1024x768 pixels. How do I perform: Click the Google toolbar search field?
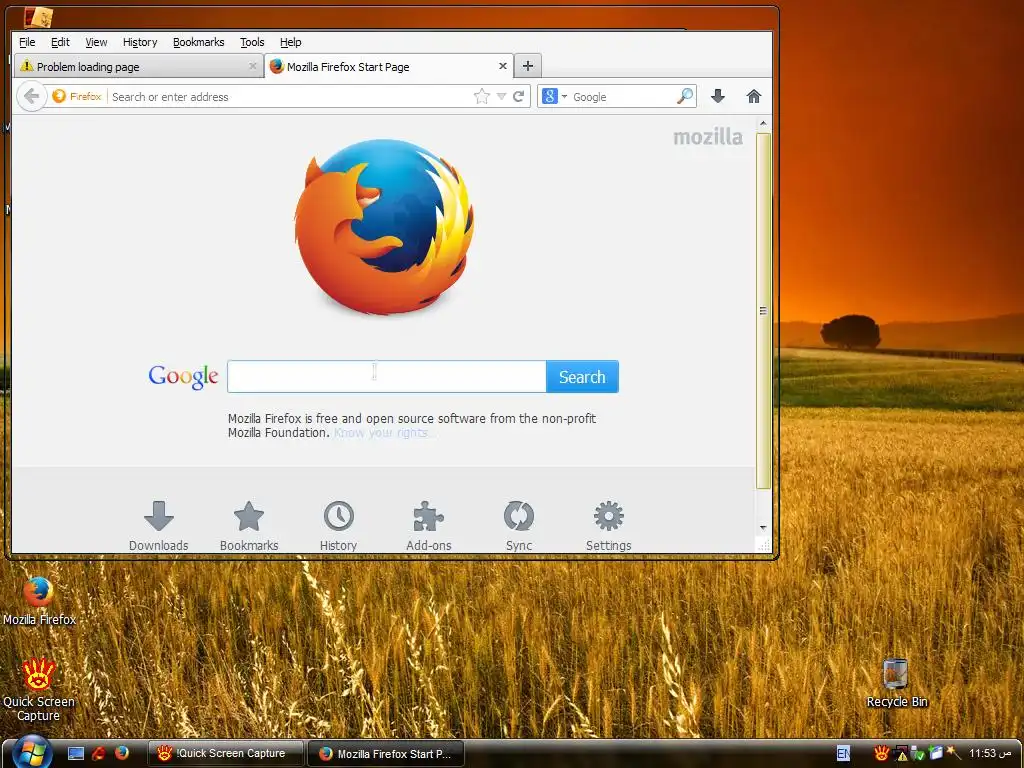tap(622, 97)
